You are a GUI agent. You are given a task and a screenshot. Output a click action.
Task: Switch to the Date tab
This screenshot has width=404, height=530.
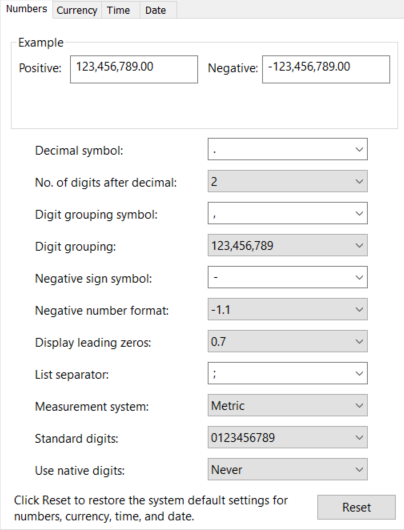(158, 10)
